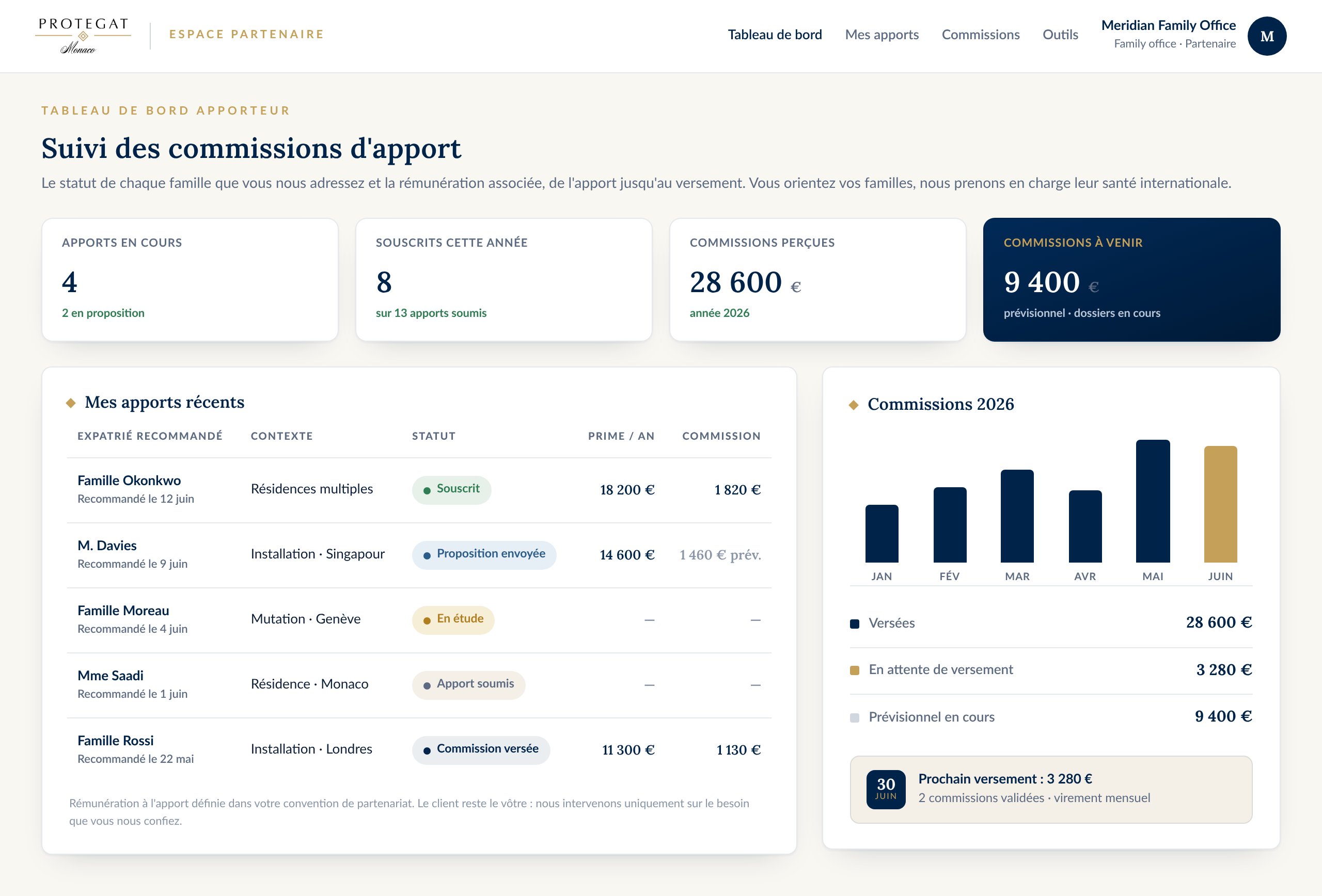
Task: Open the Souscrits cette année card
Action: click(x=504, y=280)
